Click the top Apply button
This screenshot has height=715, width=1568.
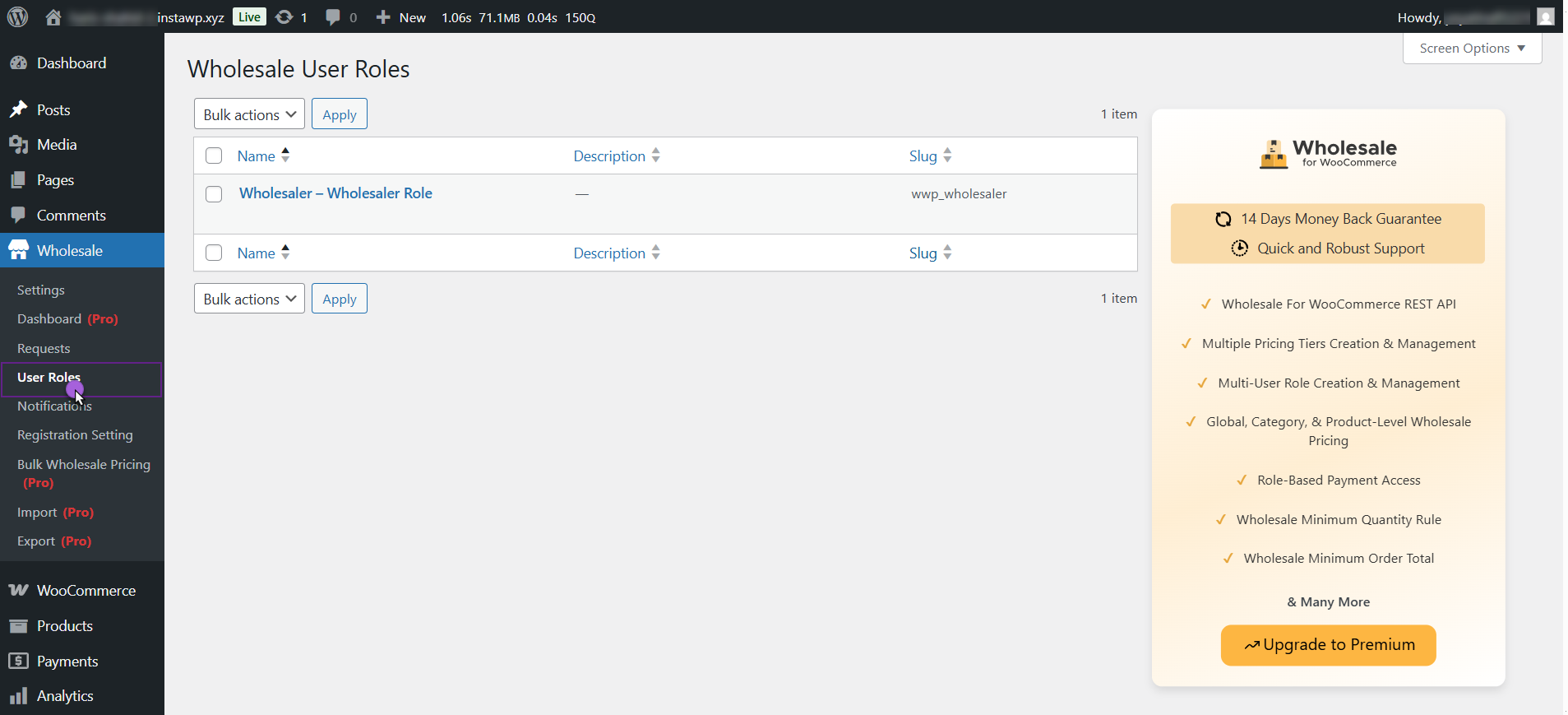pos(340,114)
